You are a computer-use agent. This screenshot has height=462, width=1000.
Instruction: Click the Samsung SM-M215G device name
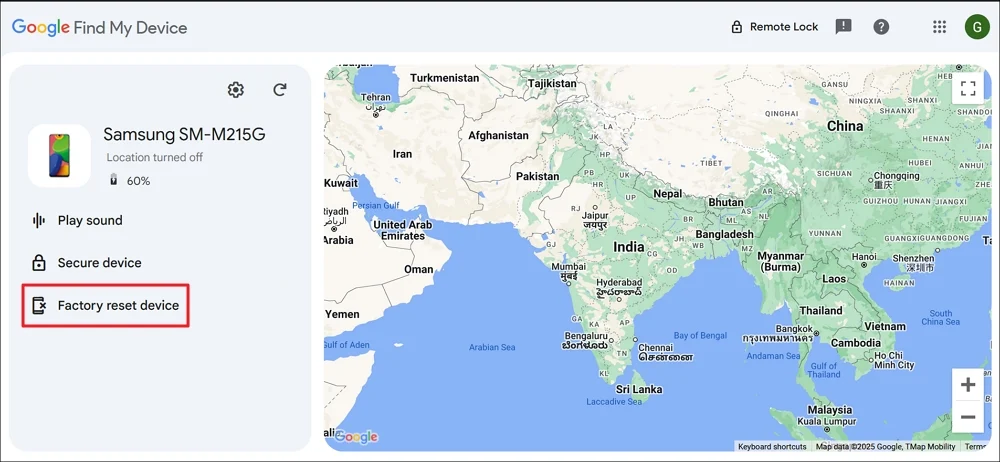184,134
